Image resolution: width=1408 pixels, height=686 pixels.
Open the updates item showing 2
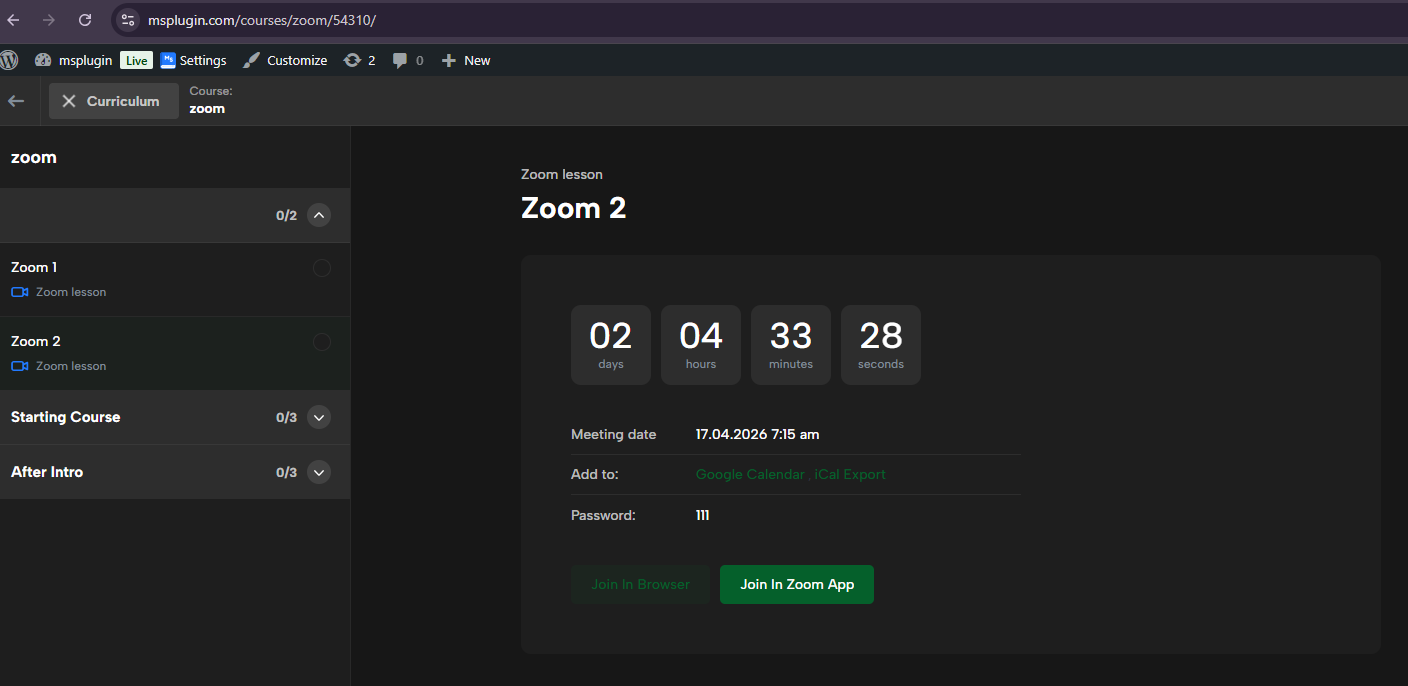359,60
